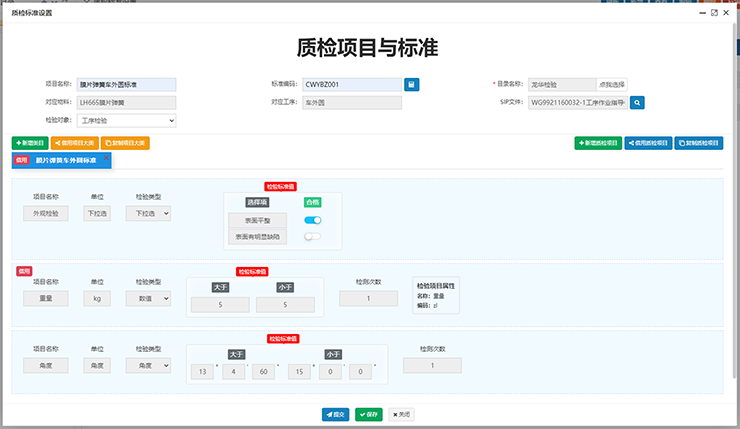The image size is (740, 429).
Task: Click the orange 复制项目大类 button
Action: tap(125, 143)
